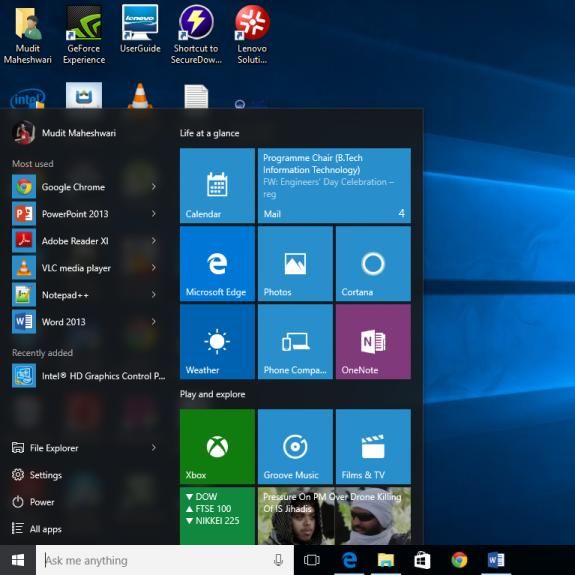575x575 pixels.
Task: Click the microphone icon in search box
Action: [x=278, y=560]
